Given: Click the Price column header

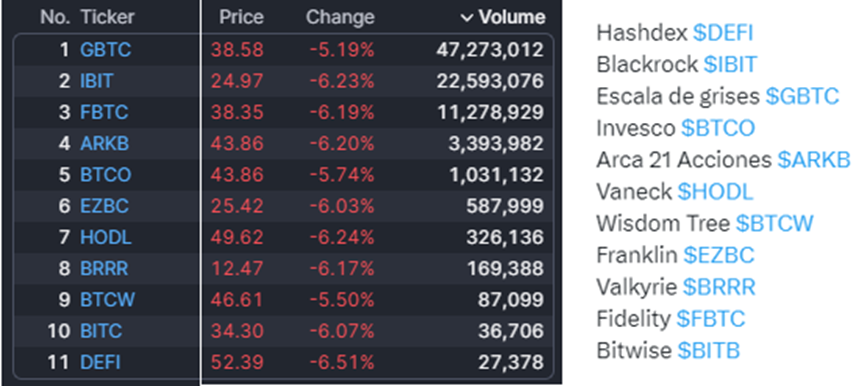Looking at the screenshot, I should point(242,18).
